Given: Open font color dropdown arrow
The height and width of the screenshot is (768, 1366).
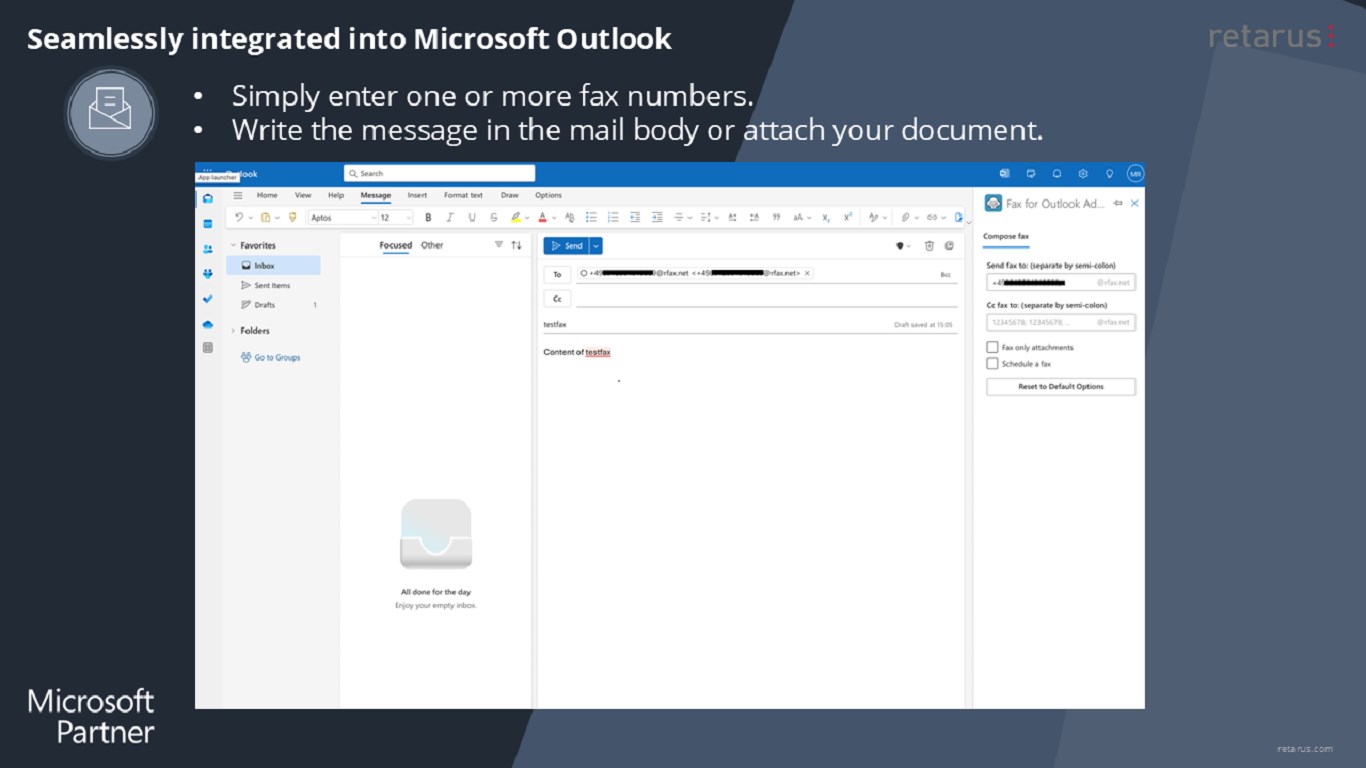Looking at the screenshot, I should click(x=554, y=217).
